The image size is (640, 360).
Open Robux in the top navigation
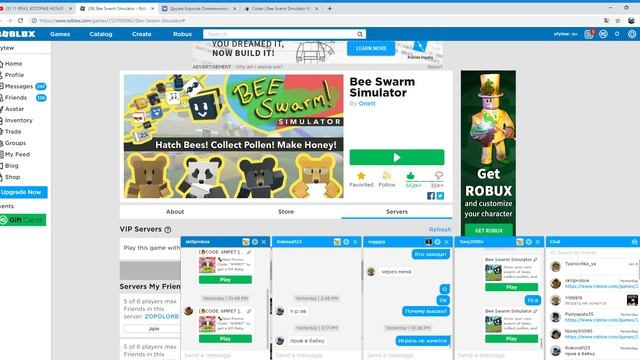pyautogui.click(x=182, y=34)
